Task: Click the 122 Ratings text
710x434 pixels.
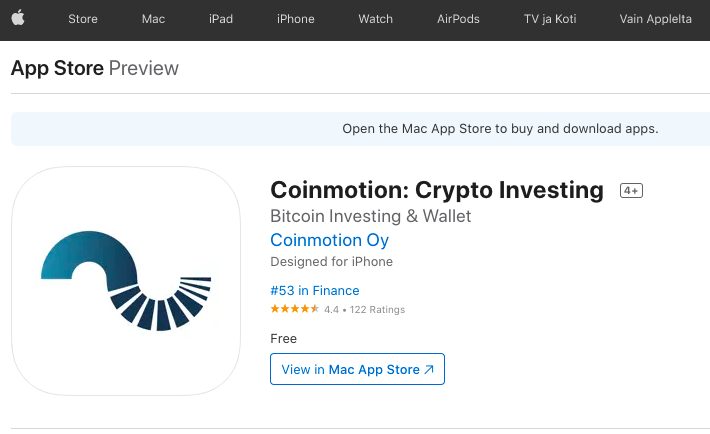Action: (x=377, y=310)
